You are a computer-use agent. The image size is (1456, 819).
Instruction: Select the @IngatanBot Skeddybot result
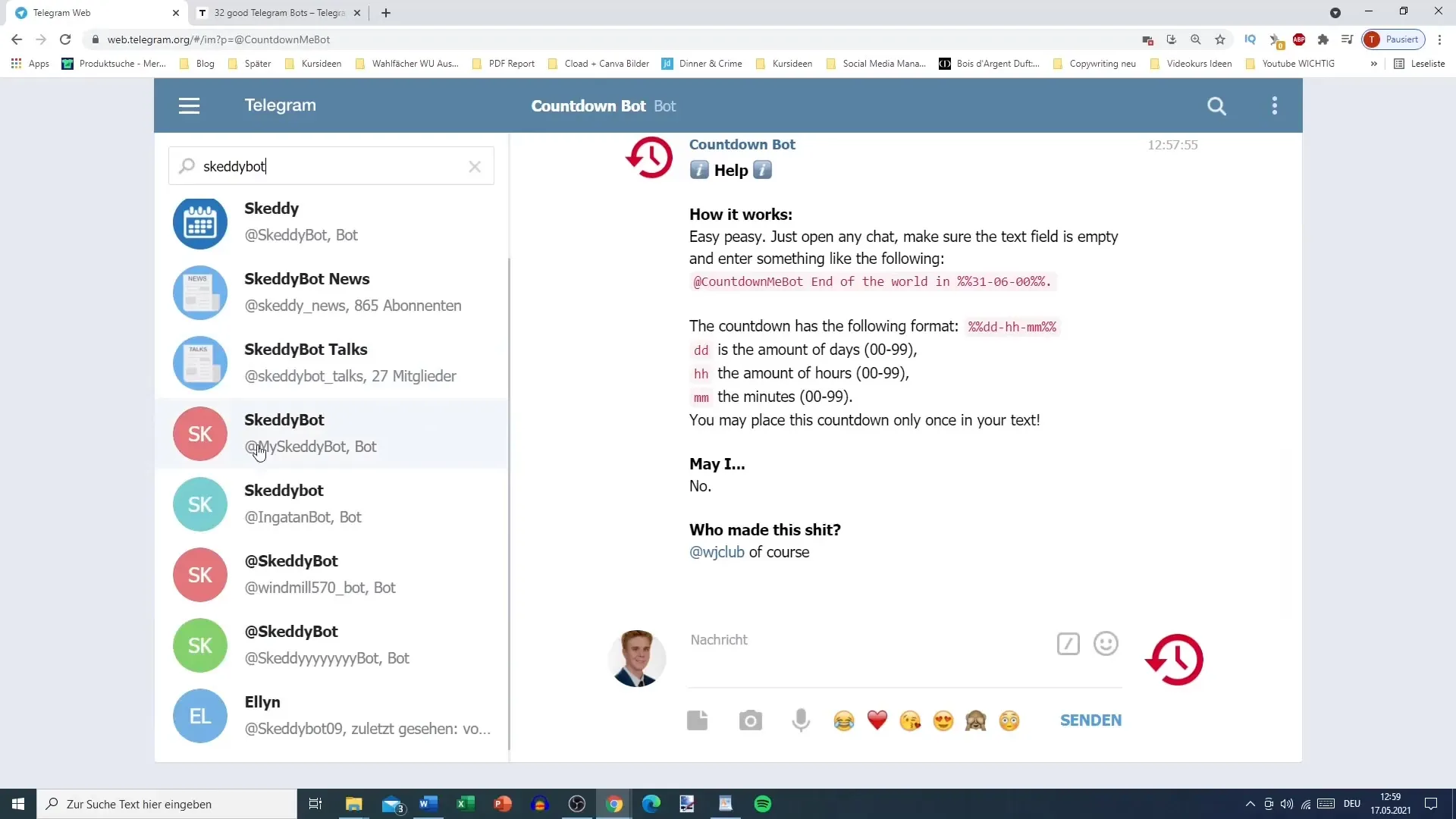point(331,504)
